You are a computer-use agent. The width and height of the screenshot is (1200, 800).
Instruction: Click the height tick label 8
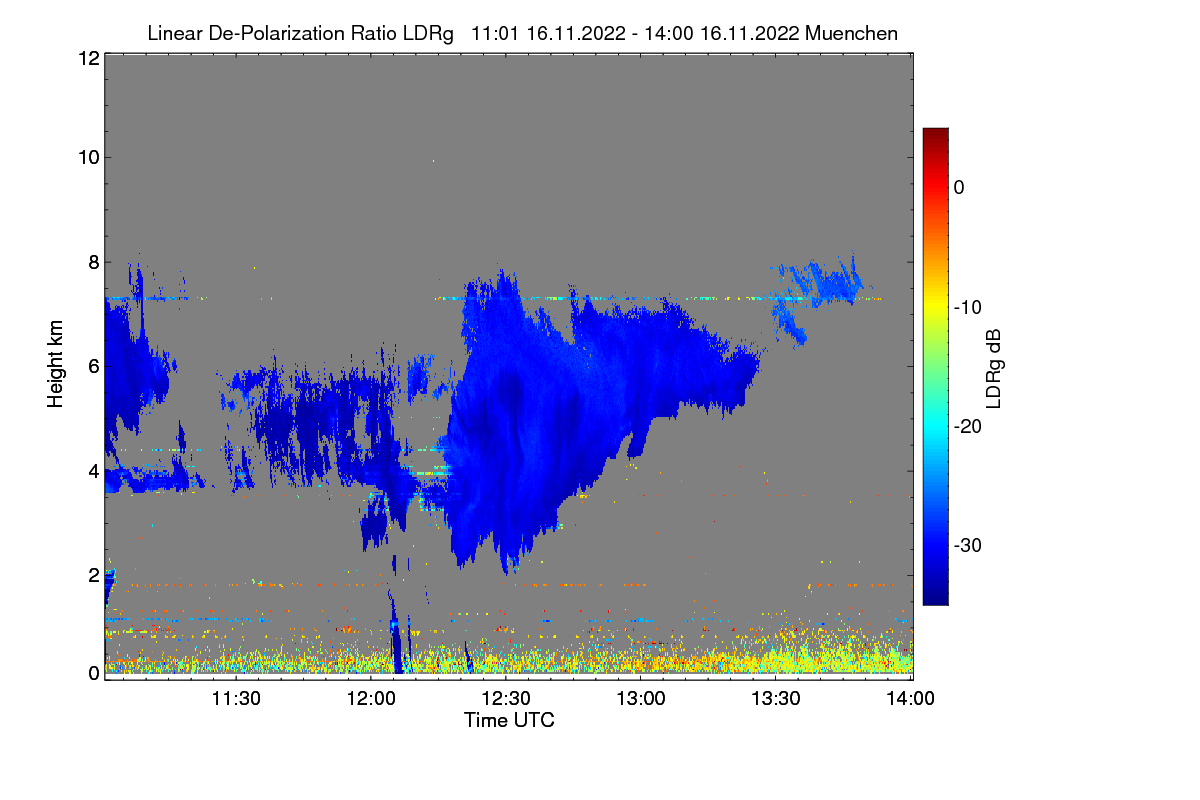tap(92, 262)
